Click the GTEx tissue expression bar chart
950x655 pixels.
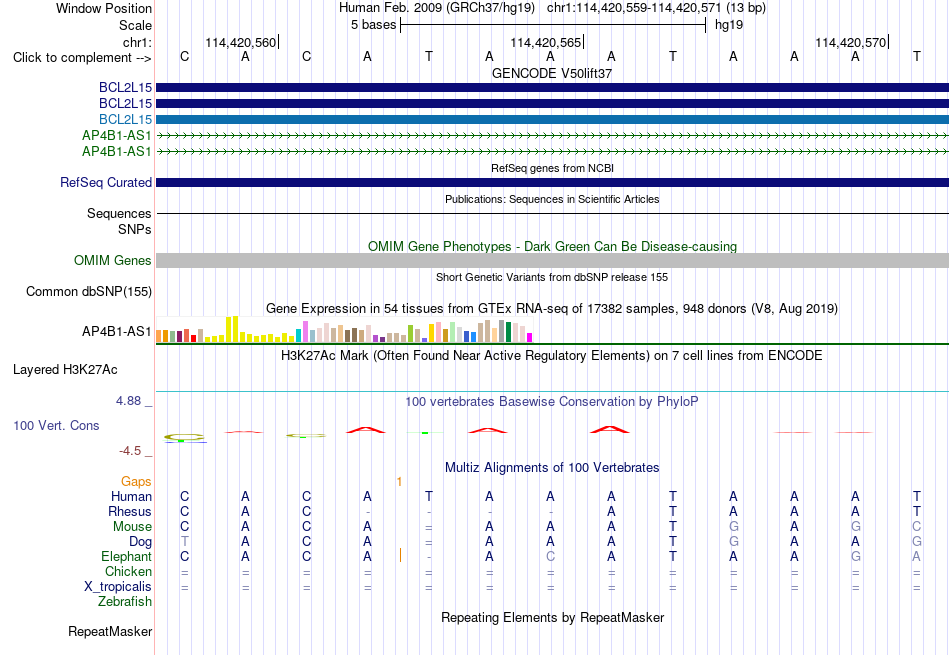(x=344, y=330)
